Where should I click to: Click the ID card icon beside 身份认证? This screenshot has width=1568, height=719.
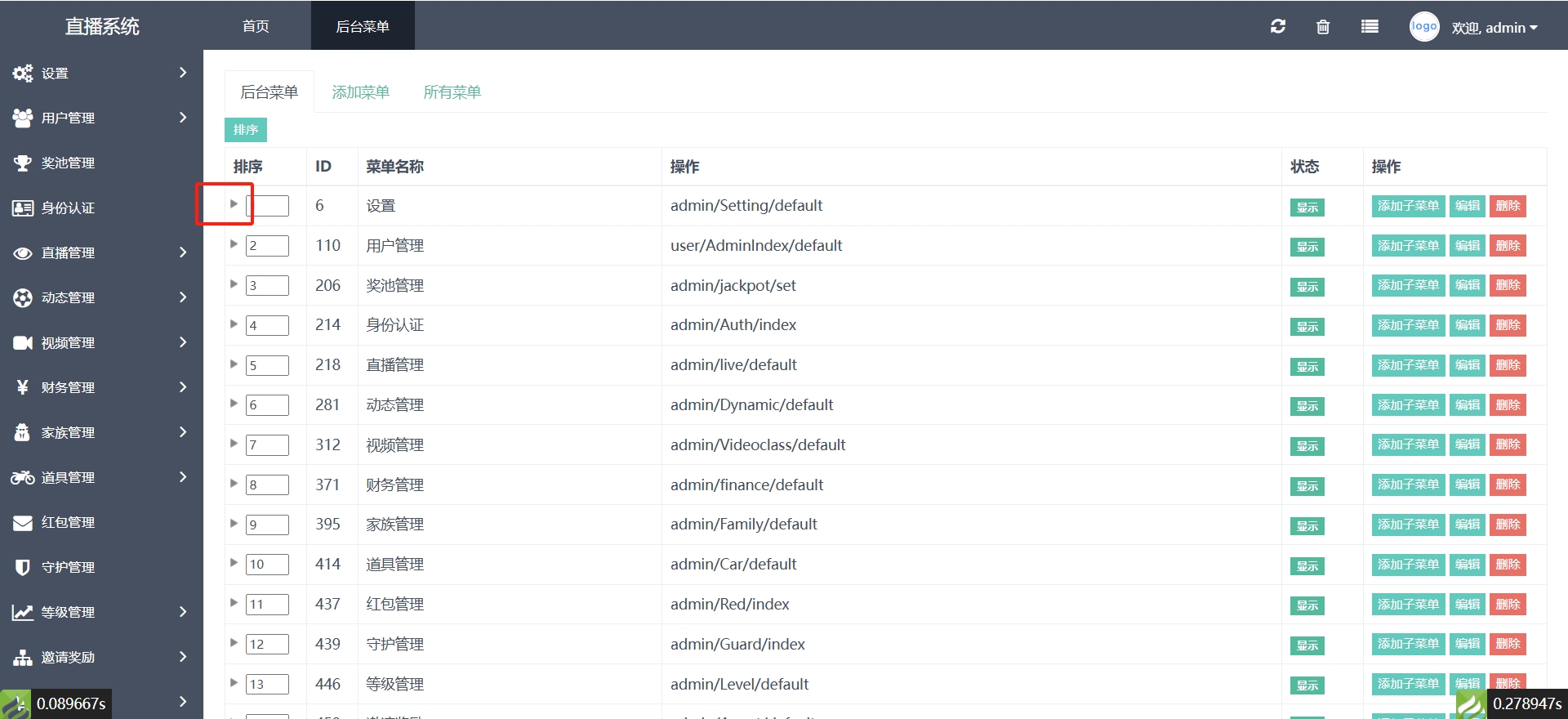pyautogui.click(x=22, y=208)
